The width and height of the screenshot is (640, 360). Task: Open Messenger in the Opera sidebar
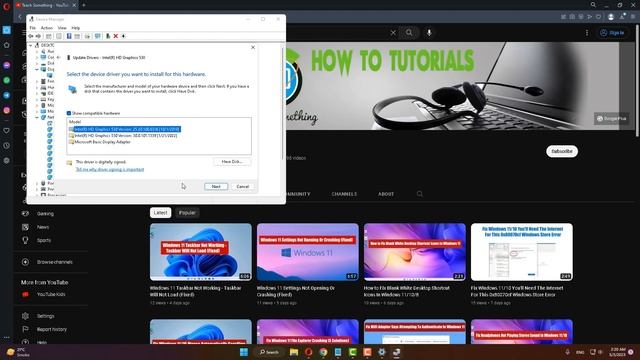(x=7, y=65)
